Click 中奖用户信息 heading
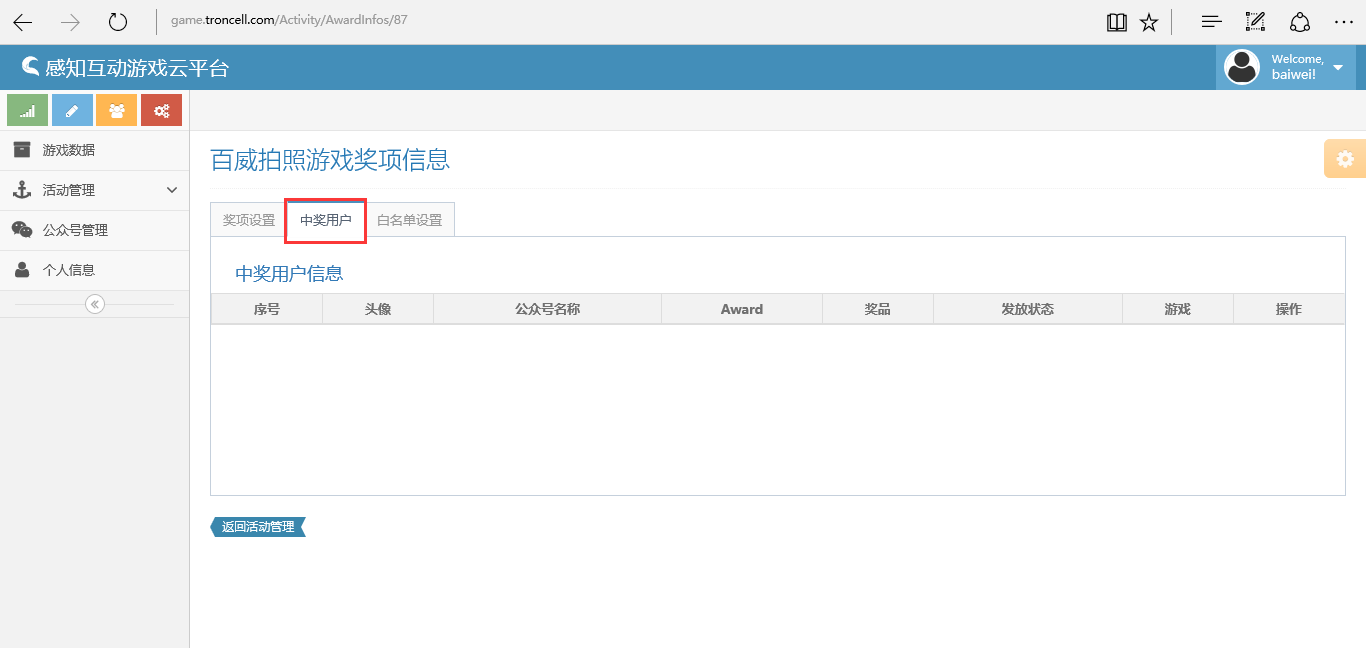Image resolution: width=1366 pixels, height=648 pixels. 289,274
